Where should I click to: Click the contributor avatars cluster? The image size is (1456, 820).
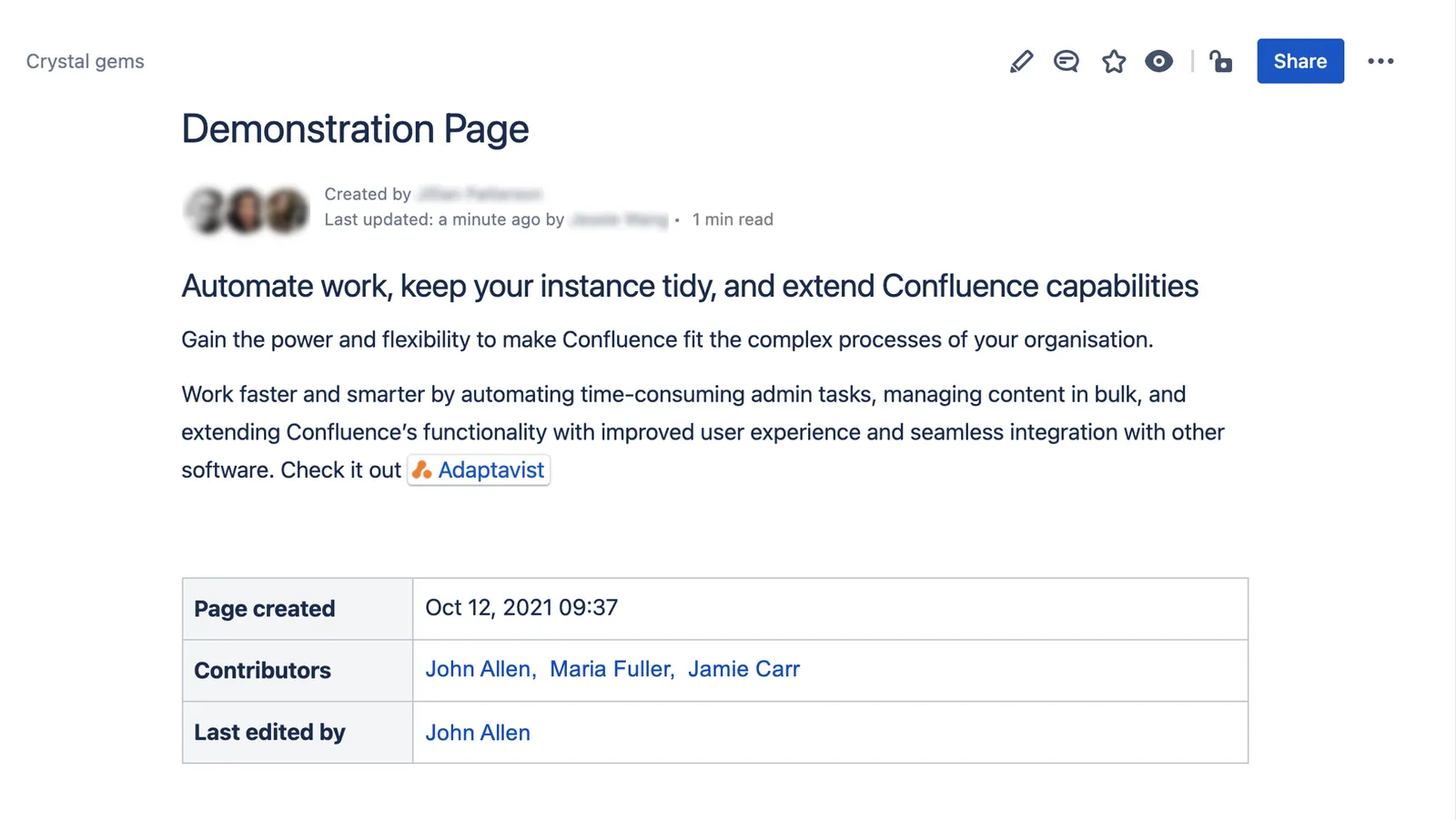pos(247,210)
